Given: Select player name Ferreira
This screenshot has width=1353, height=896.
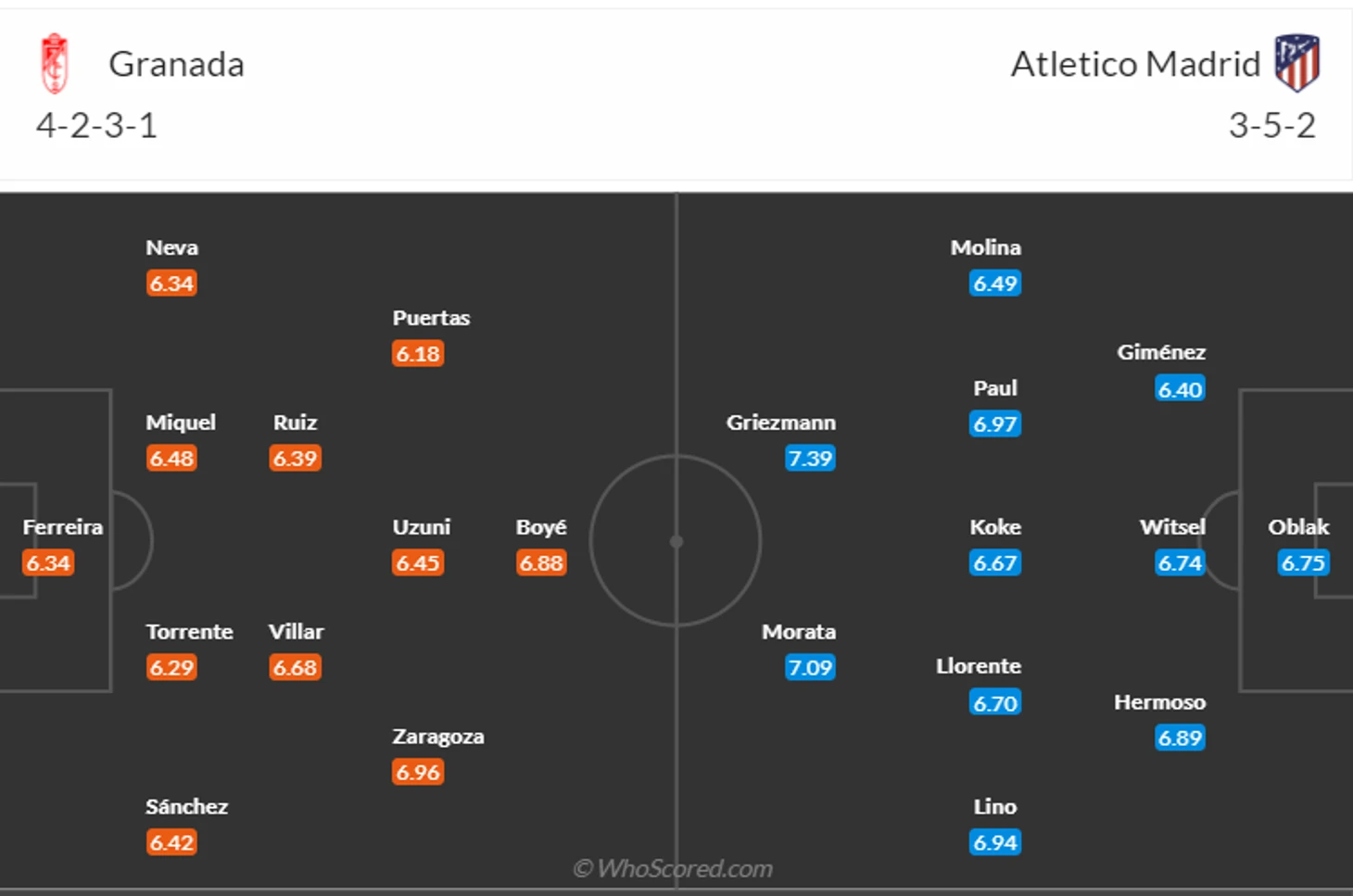Looking at the screenshot, I should (63, 527).
